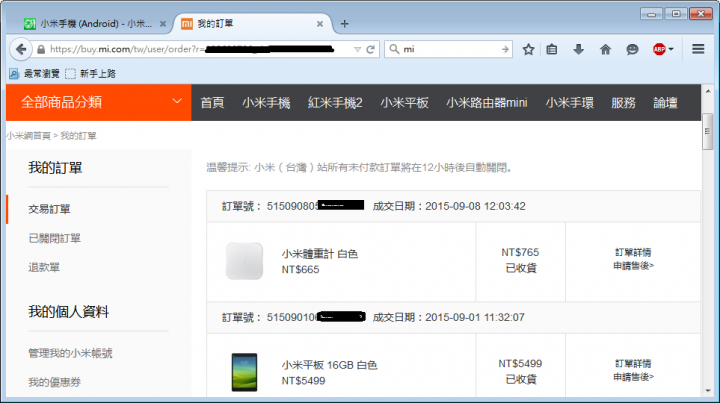
Task: Close the 我的訂單 tab
Action: [320, 24]
